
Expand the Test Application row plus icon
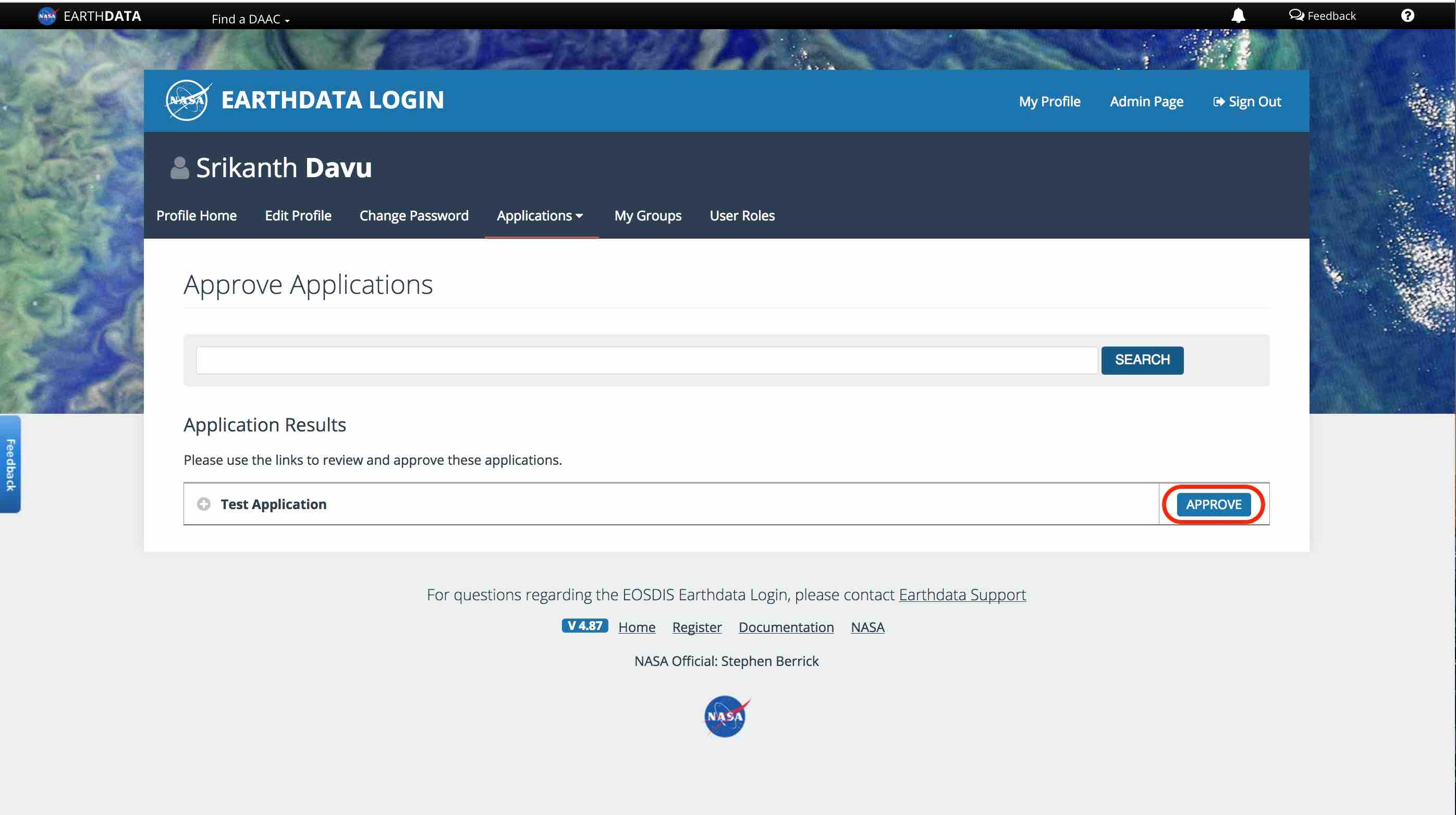[203, 503]
